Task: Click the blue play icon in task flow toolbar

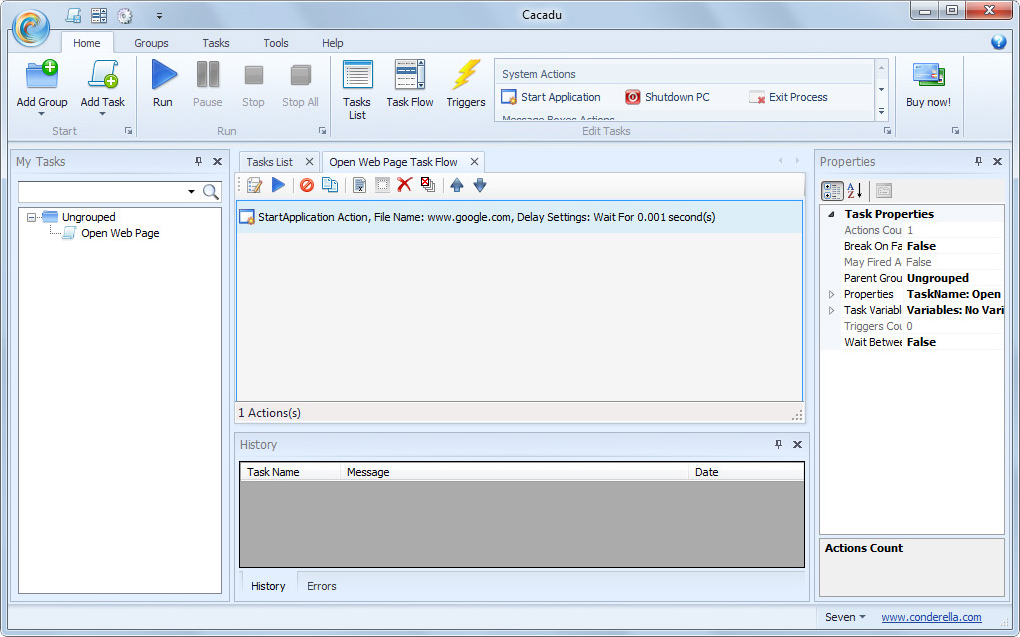Action: (x=278, y=185)
